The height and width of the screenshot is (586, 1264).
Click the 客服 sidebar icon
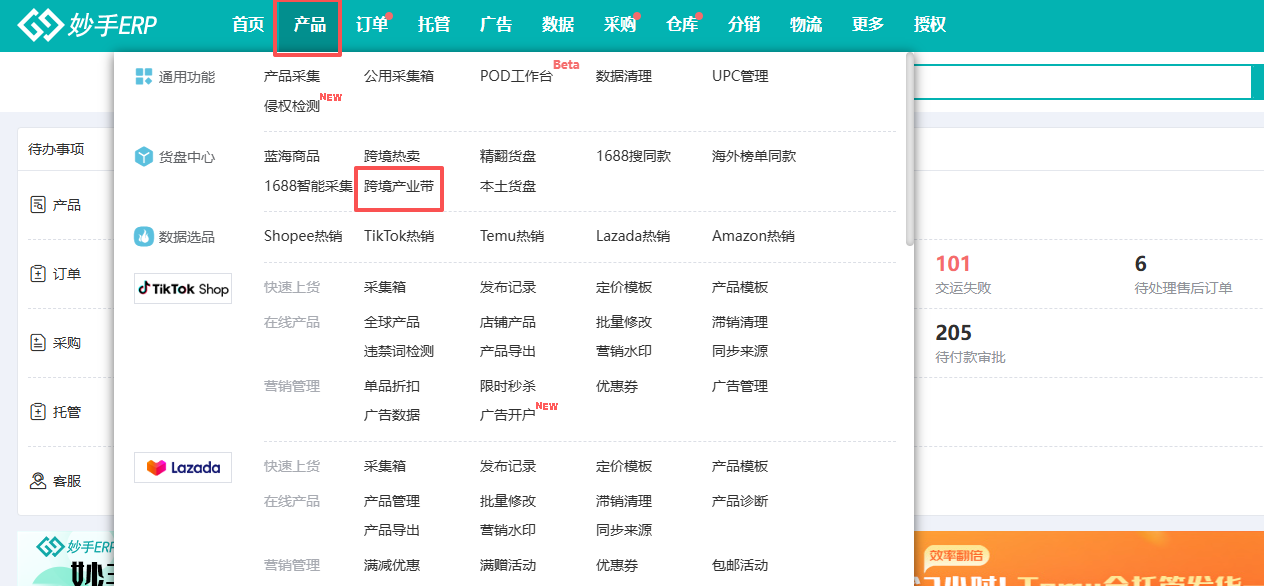coord(38,481)
